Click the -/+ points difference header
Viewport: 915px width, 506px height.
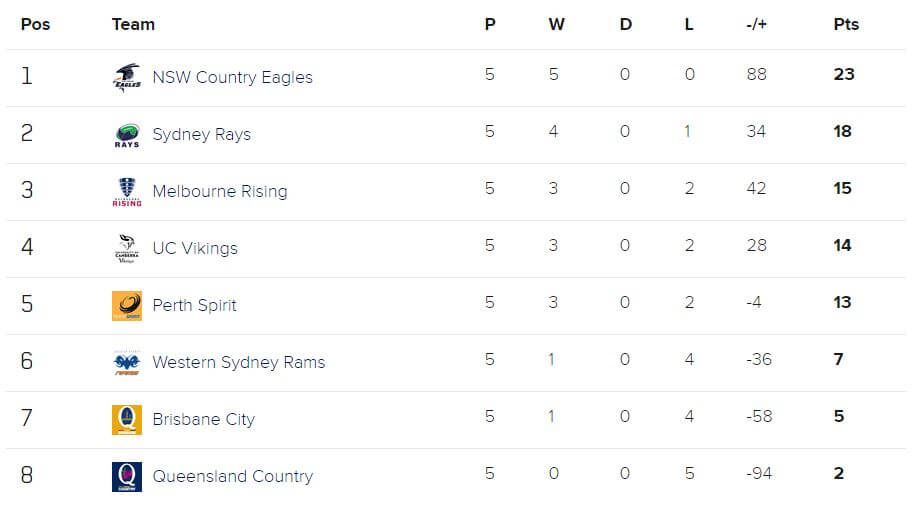click(x=756, y=25)
